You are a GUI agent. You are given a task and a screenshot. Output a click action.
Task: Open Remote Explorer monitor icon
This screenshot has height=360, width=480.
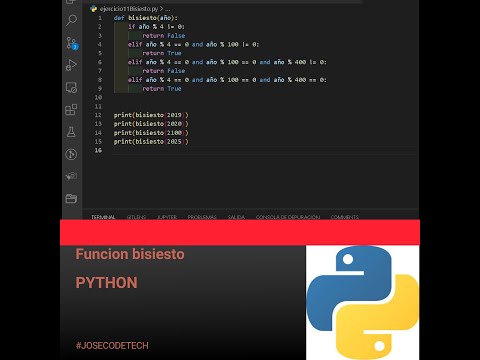click(71, 87)
